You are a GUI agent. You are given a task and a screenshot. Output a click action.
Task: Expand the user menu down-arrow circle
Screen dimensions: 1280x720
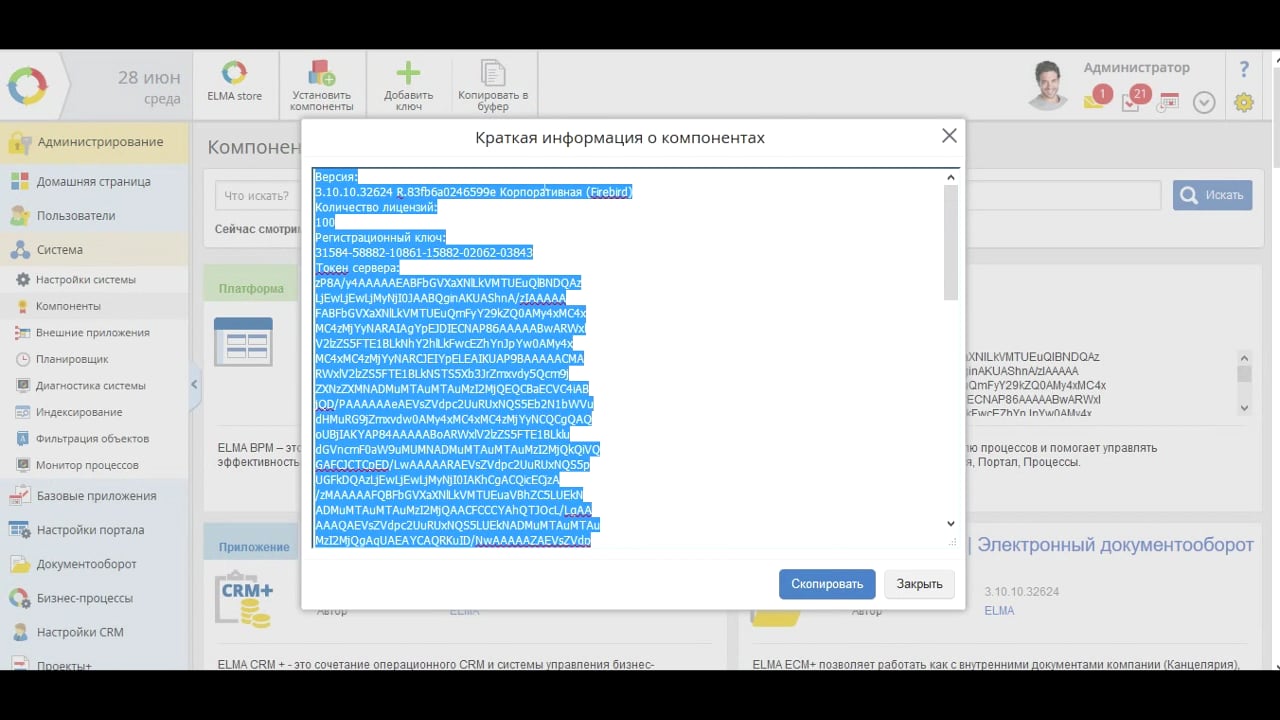coord(1204,102)
